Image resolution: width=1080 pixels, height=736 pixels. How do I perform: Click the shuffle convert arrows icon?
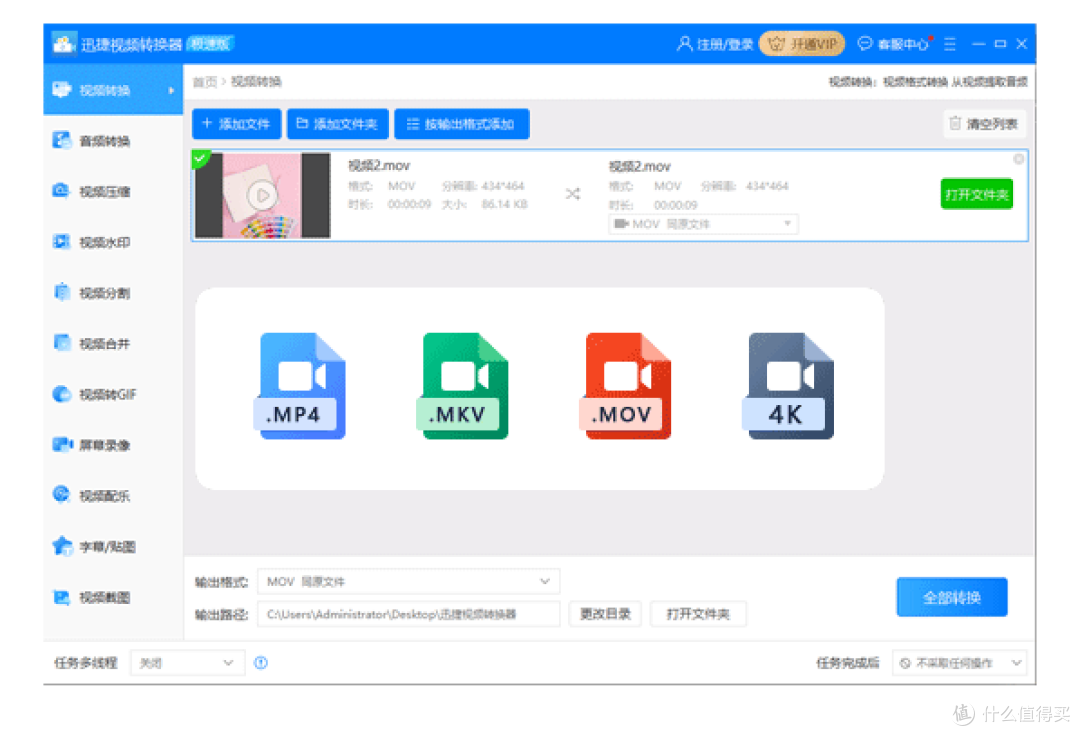(572, 194)
